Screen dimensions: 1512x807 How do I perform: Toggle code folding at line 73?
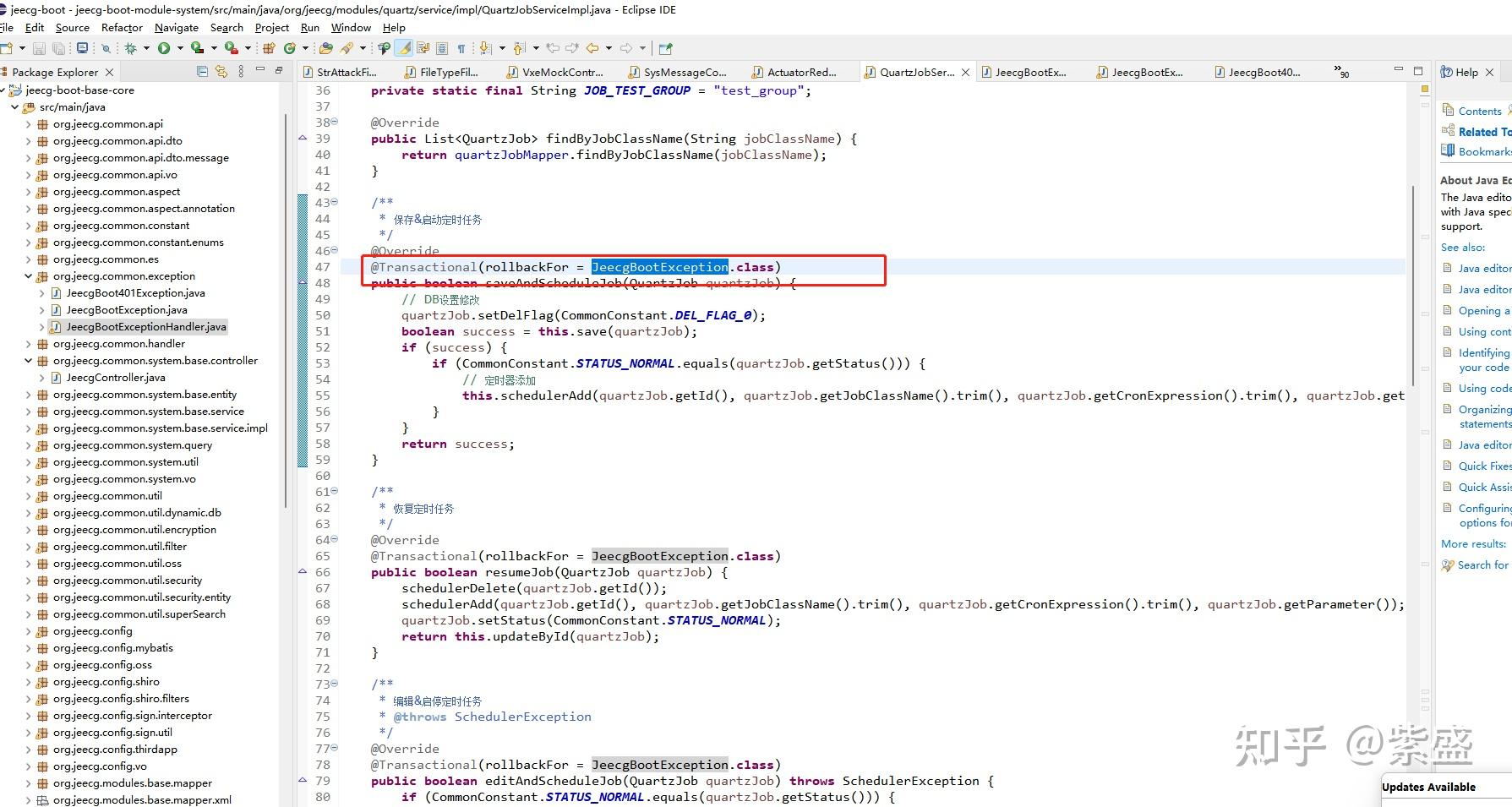tap(334, 684)
